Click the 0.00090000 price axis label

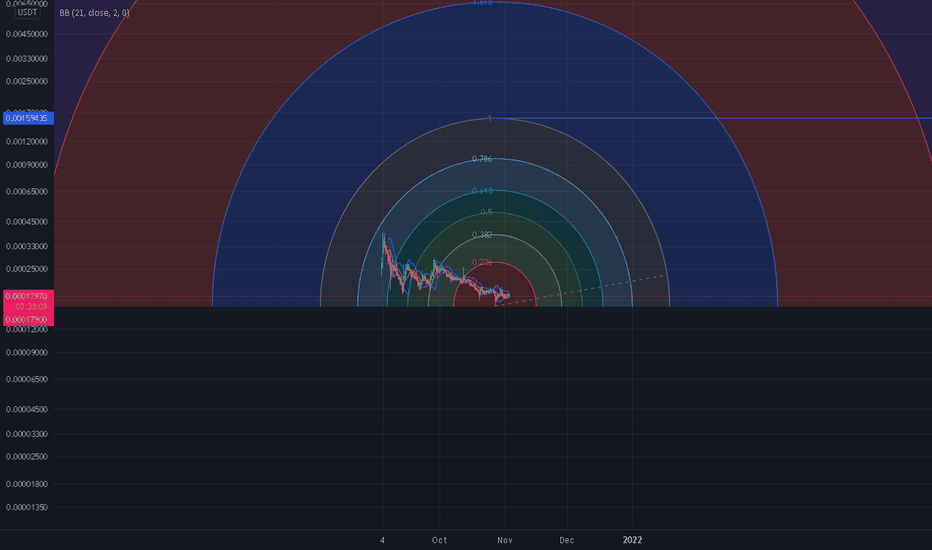tap(27, 165)
